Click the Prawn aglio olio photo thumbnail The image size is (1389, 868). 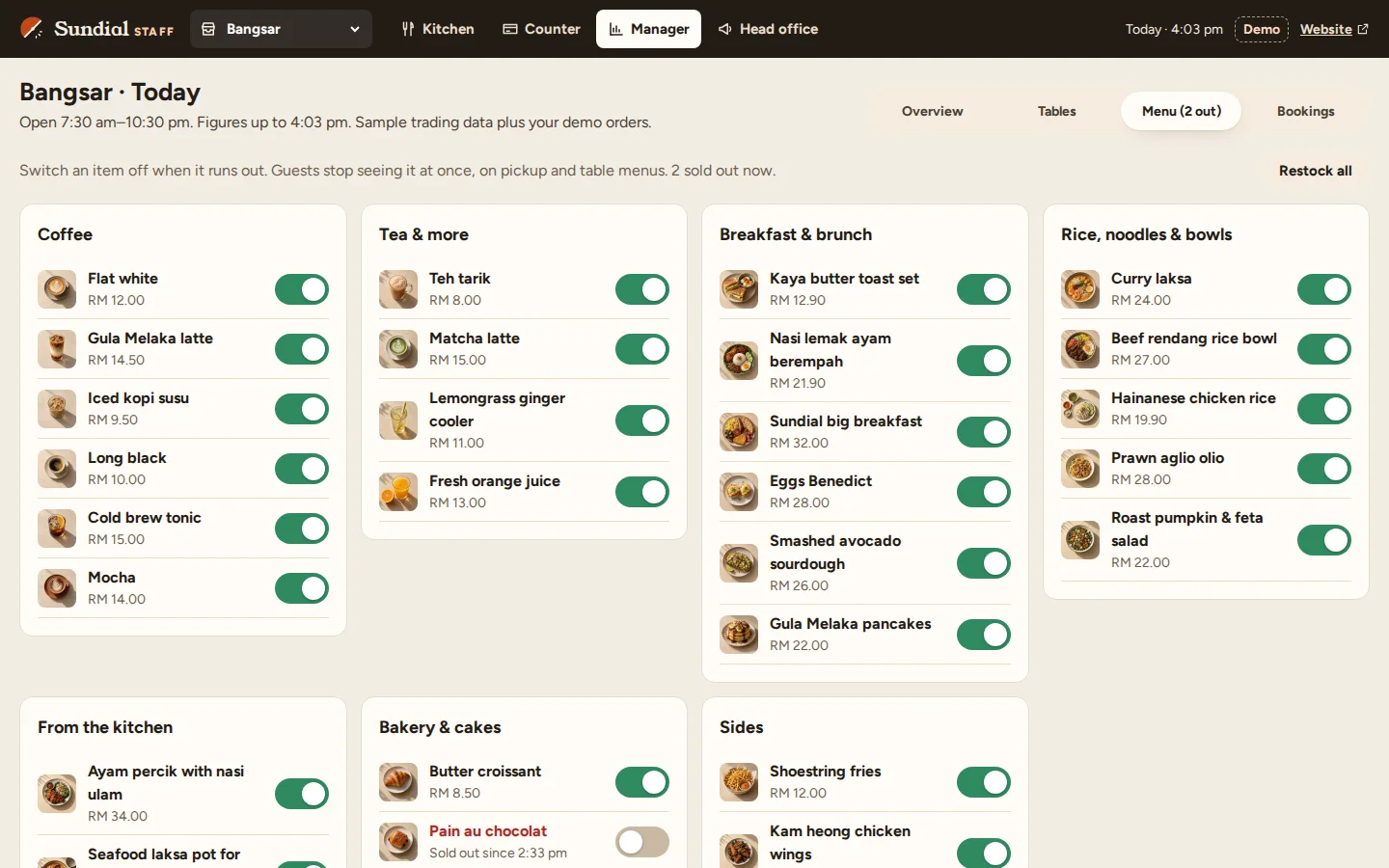(1080, 469)
